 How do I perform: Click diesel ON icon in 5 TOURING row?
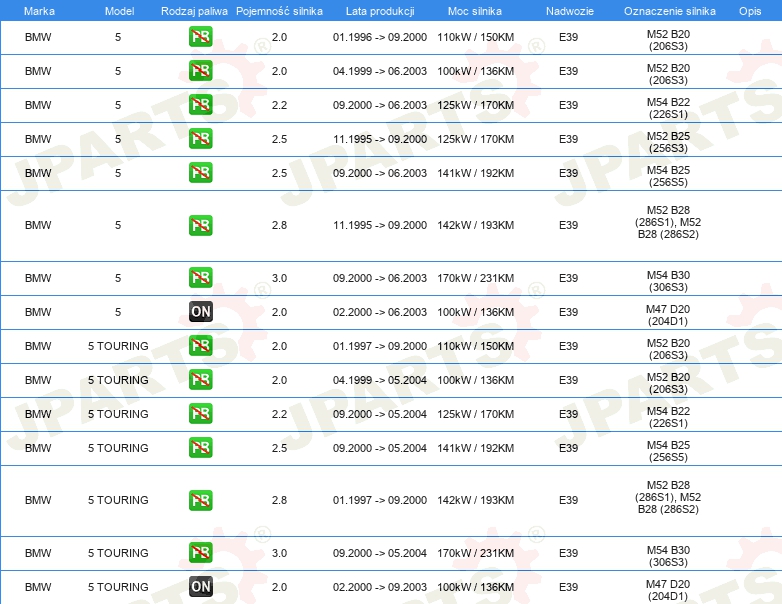[x=200, y=587]
